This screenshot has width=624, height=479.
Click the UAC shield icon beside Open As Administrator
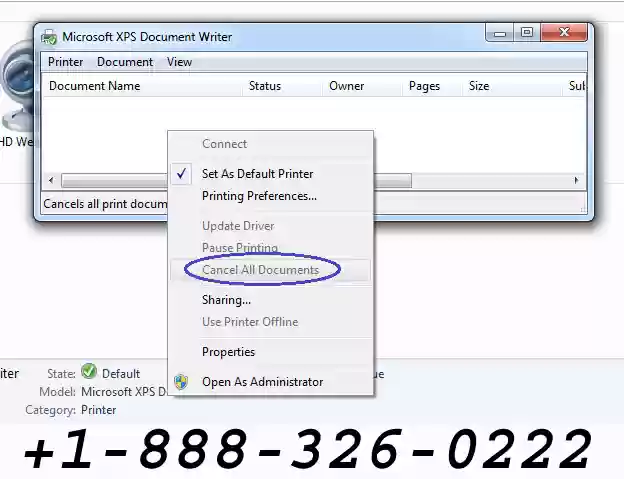(x=181, y=382)
